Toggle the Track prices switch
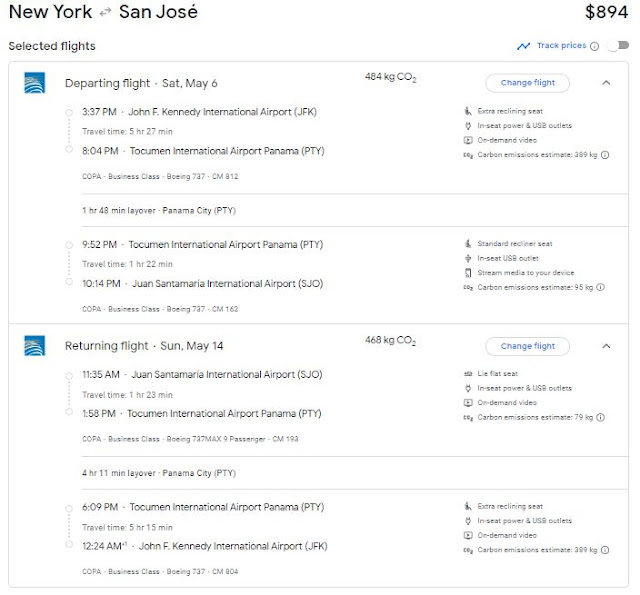Image resolution: width=640 pixels, height=595 pixels. [618, 46]
